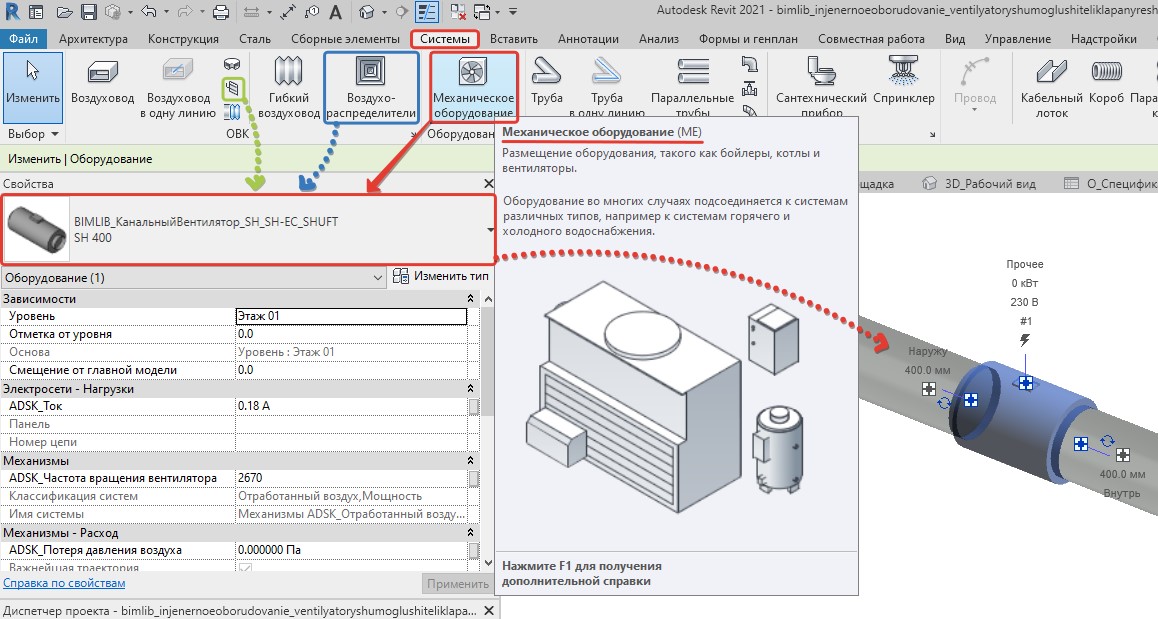Select the Aligned Dimension tool icon

click(288, 12)
